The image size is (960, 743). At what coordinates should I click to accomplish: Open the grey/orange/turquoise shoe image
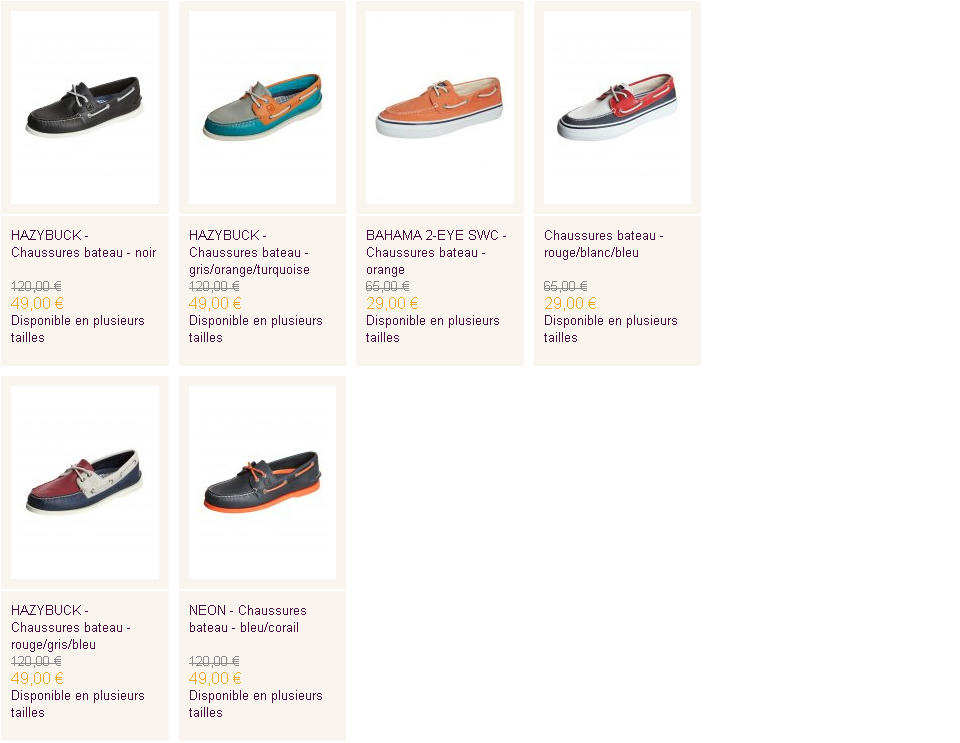[263, 107]
